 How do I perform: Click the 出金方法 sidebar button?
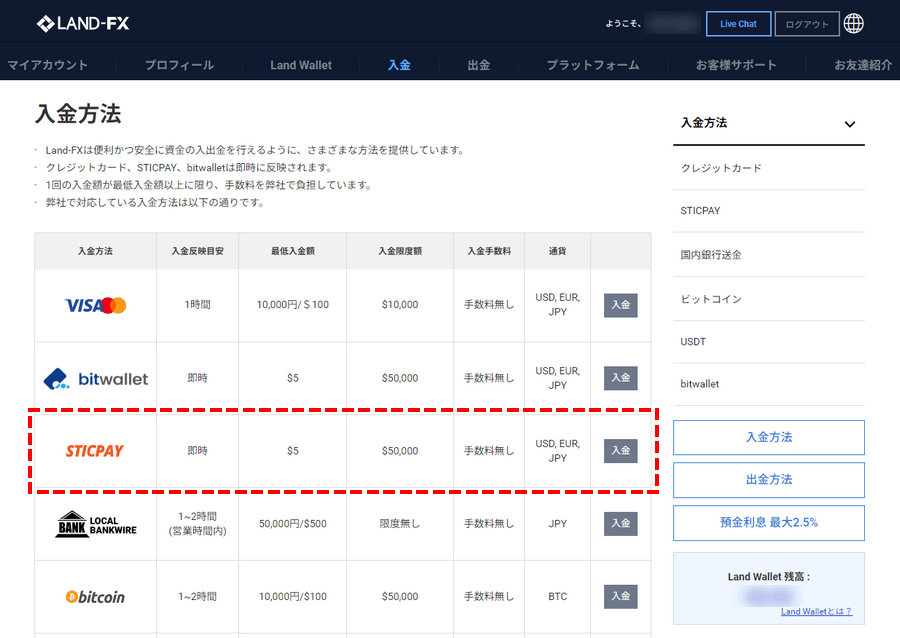pos(769,480)
